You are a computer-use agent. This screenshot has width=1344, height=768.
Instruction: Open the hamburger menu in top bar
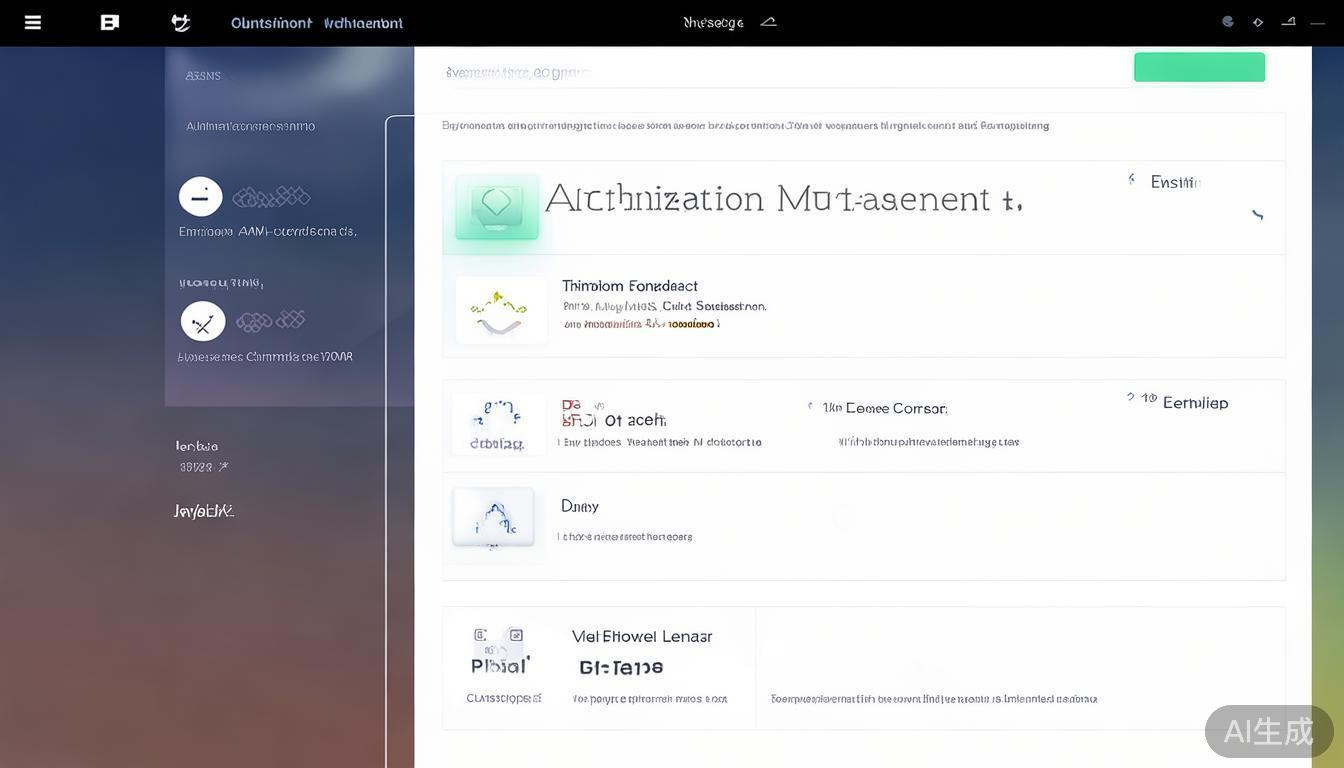coord(33,22)
